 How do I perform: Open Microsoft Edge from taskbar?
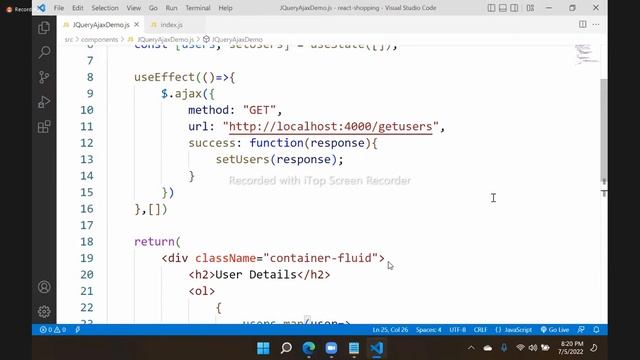point(309,348)
